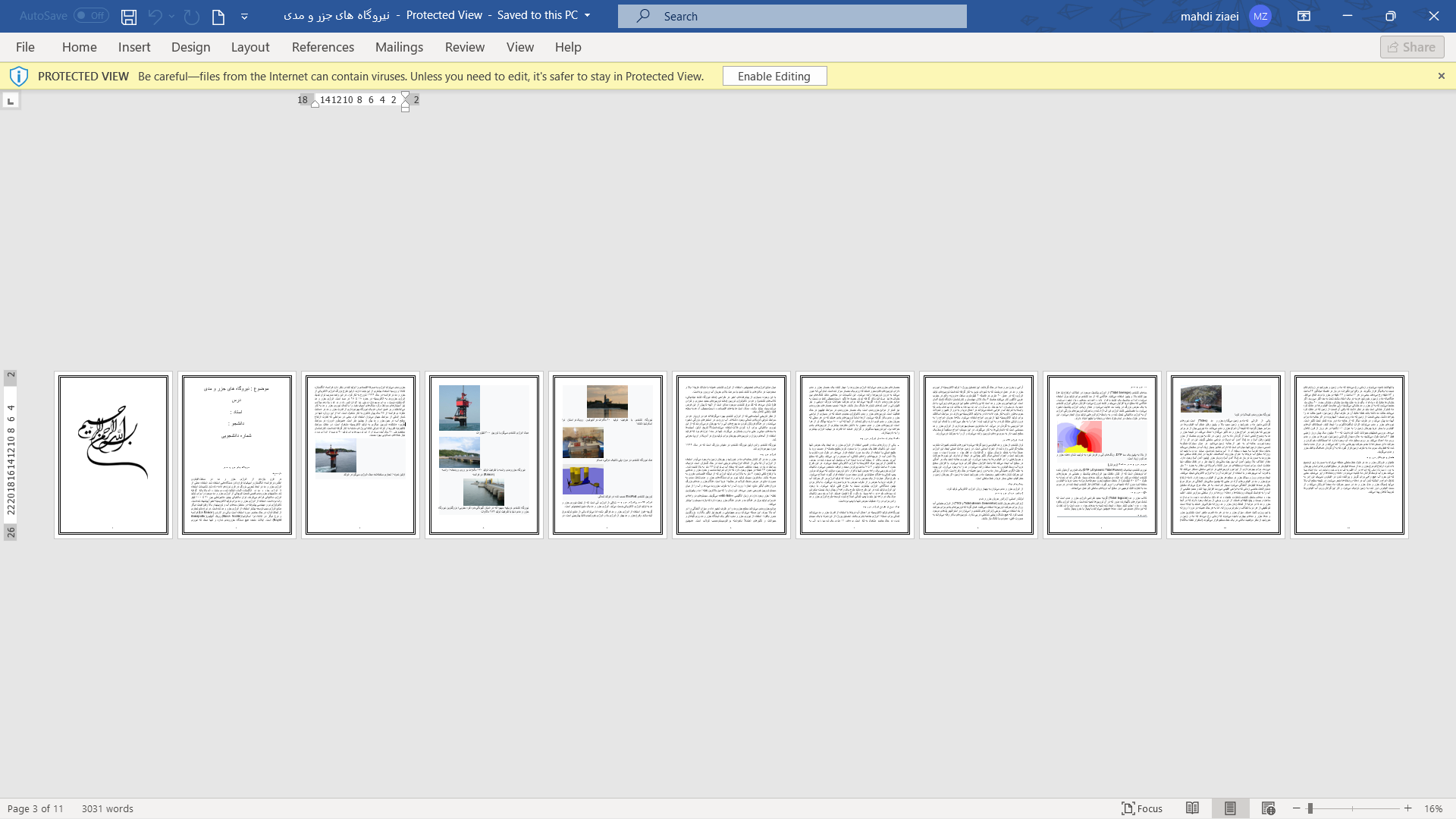Image resolution: width=1456 pixels, height=819 pixels.
Task: Switch to the Home tab
Action: click(80, 47)
